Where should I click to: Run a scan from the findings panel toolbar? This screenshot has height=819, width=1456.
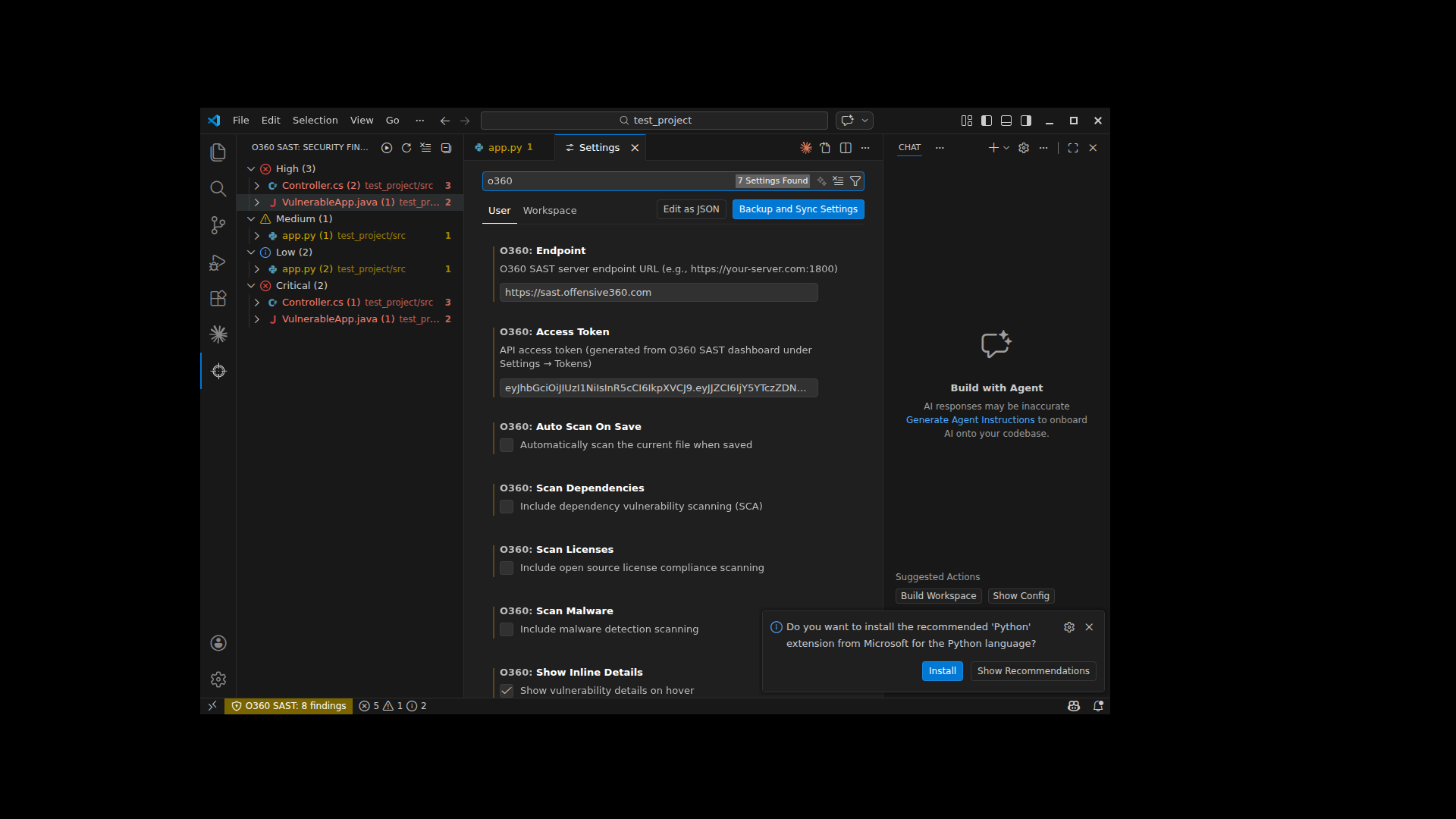387,148
